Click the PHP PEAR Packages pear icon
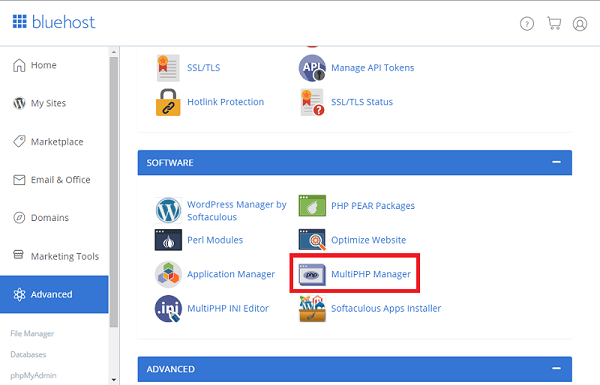600x385 pixels. [x=312, y=206]
